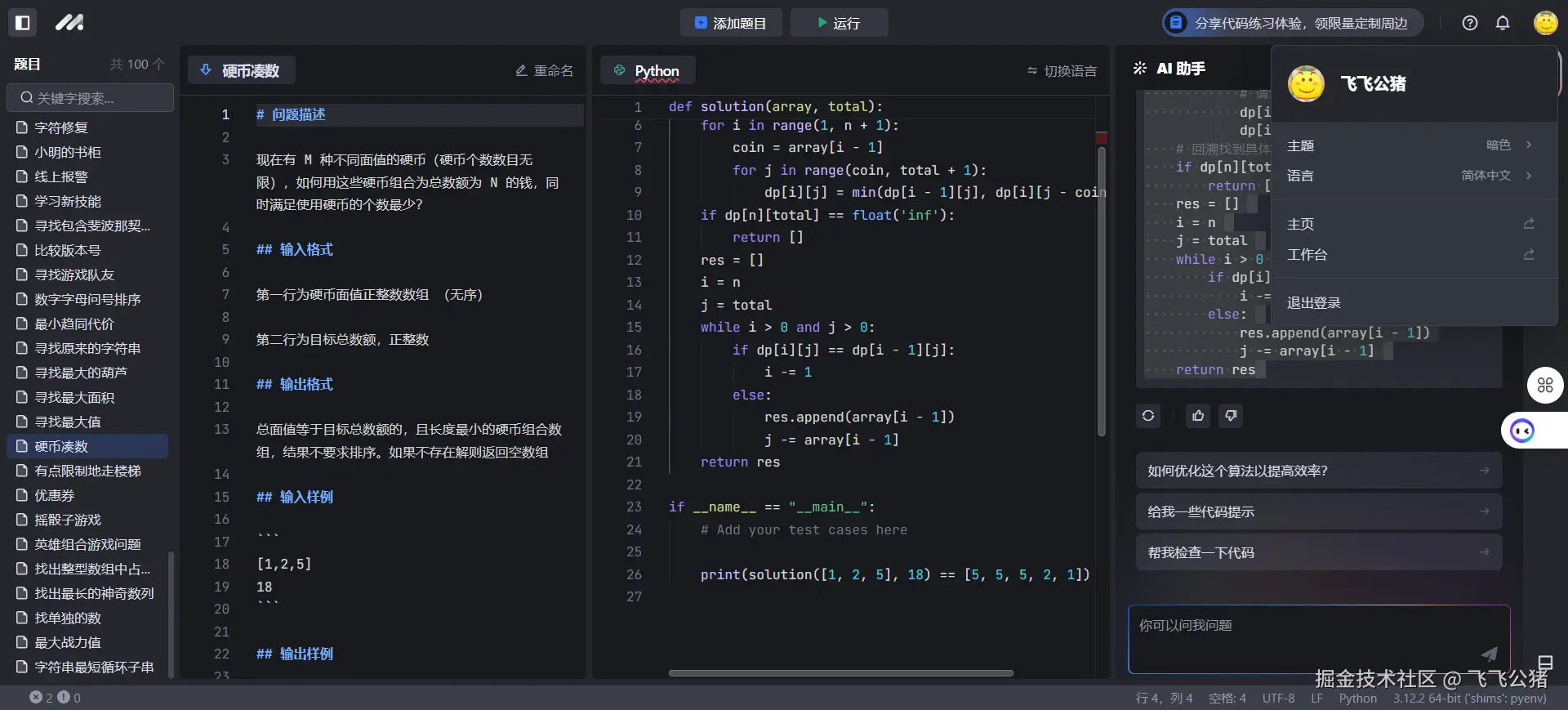
Task: Open the 摇骰子游戏 problem
Action: point(87,520)
